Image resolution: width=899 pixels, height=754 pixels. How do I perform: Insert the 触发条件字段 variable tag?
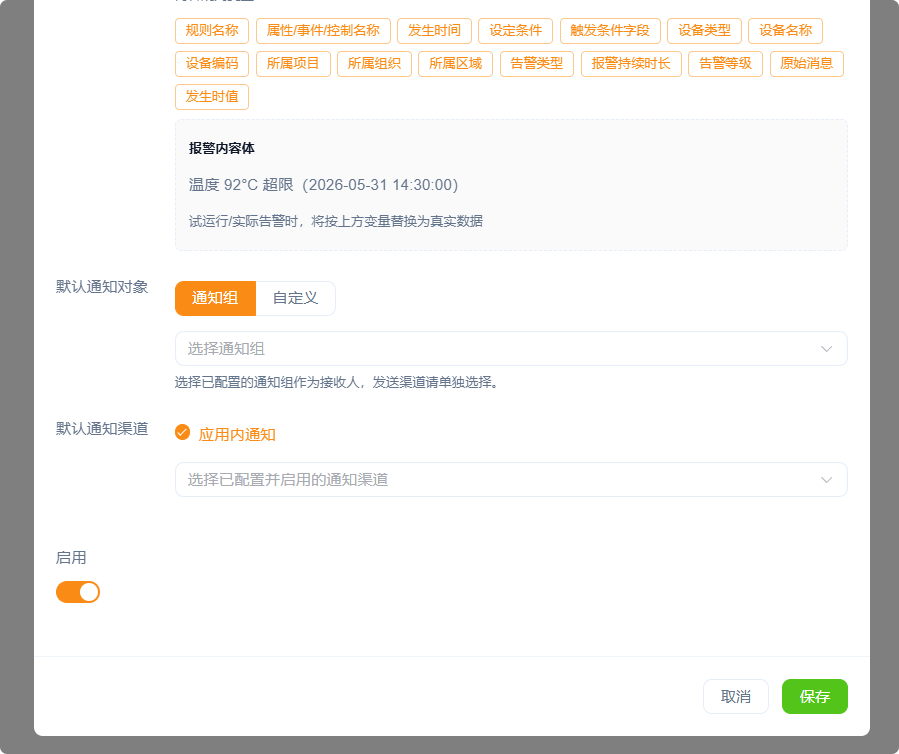pos(610,31)
